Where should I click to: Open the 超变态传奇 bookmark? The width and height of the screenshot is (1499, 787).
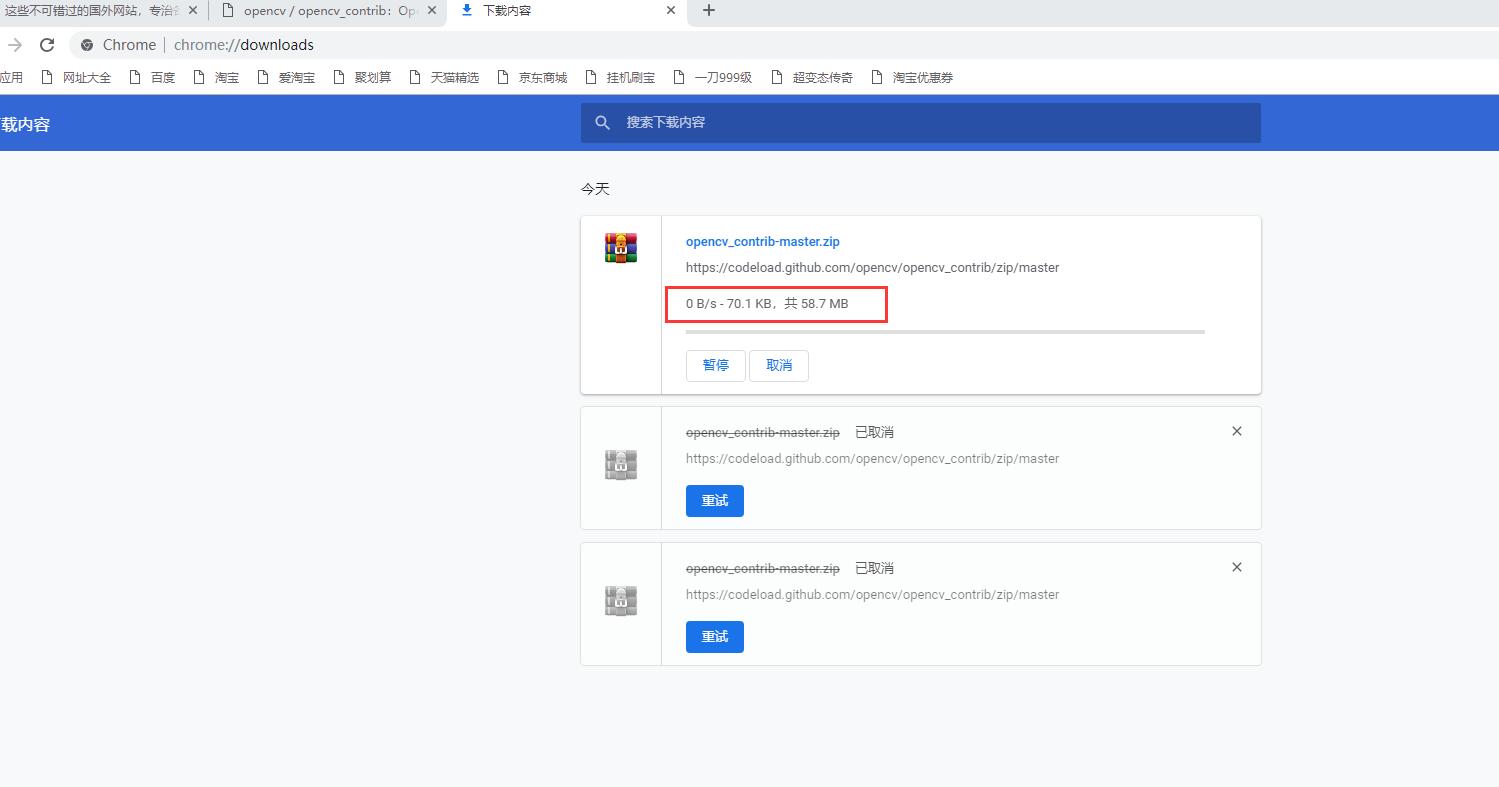(812, 77)
